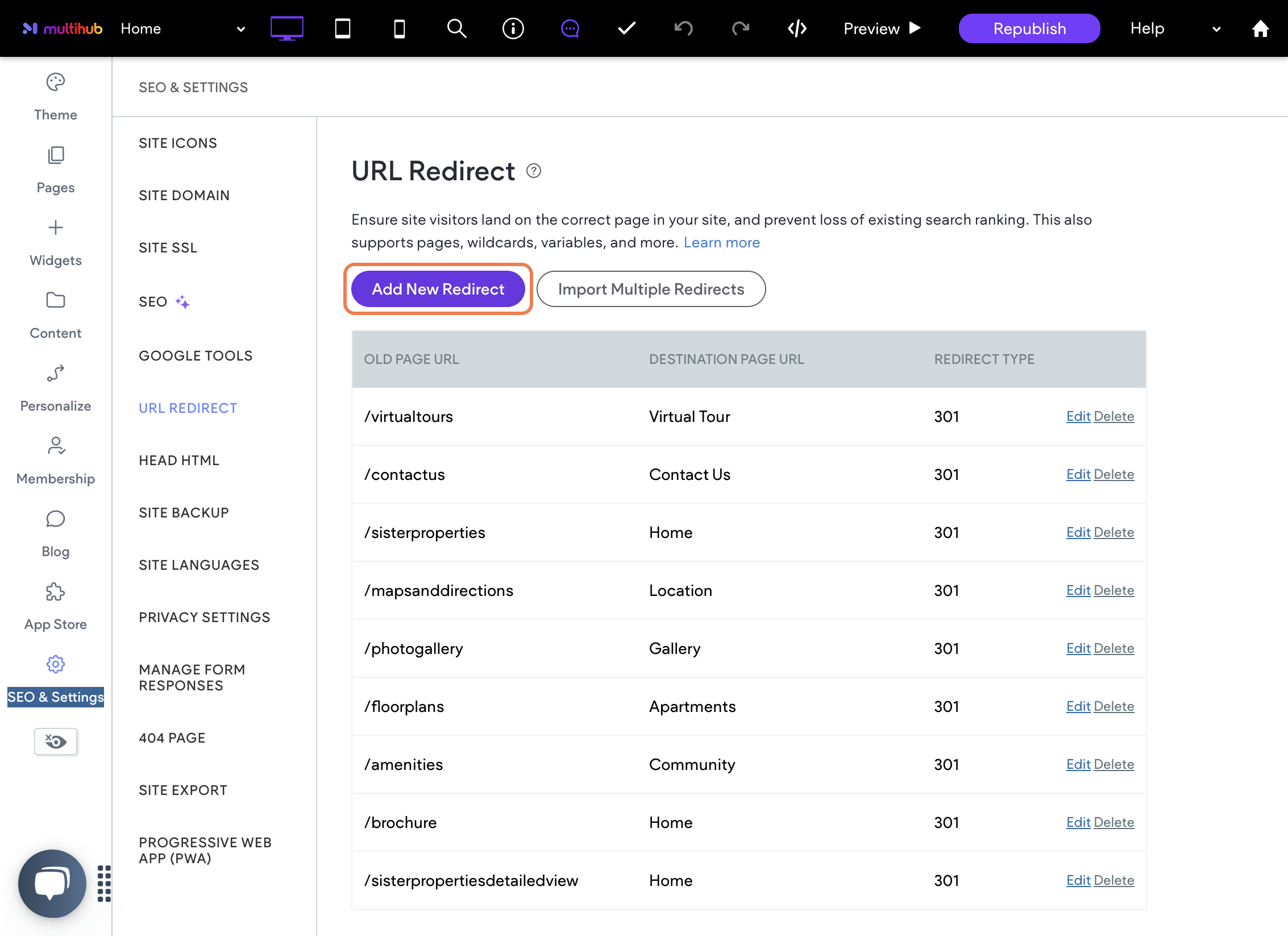Click the Republish button
Image resolution: width=1288 pixels, height=936 pixels.
point(1029,28)
